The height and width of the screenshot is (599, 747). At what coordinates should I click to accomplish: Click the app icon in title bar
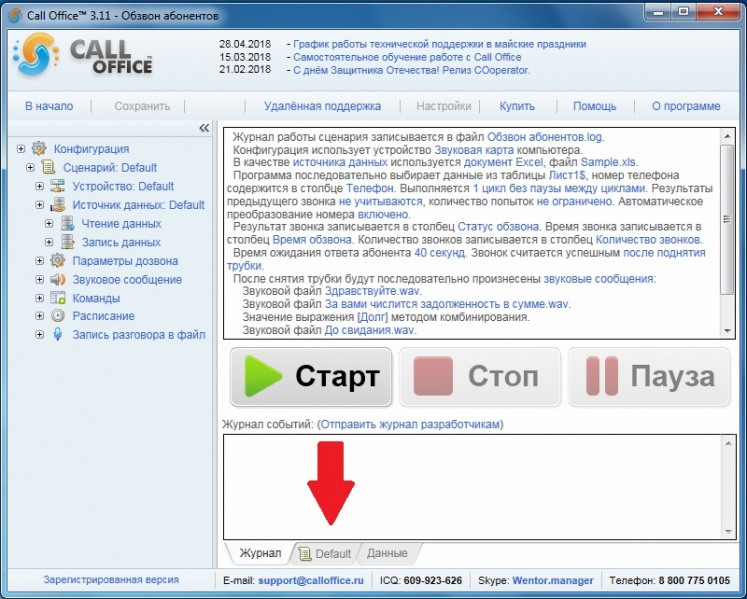pos(15,15)
